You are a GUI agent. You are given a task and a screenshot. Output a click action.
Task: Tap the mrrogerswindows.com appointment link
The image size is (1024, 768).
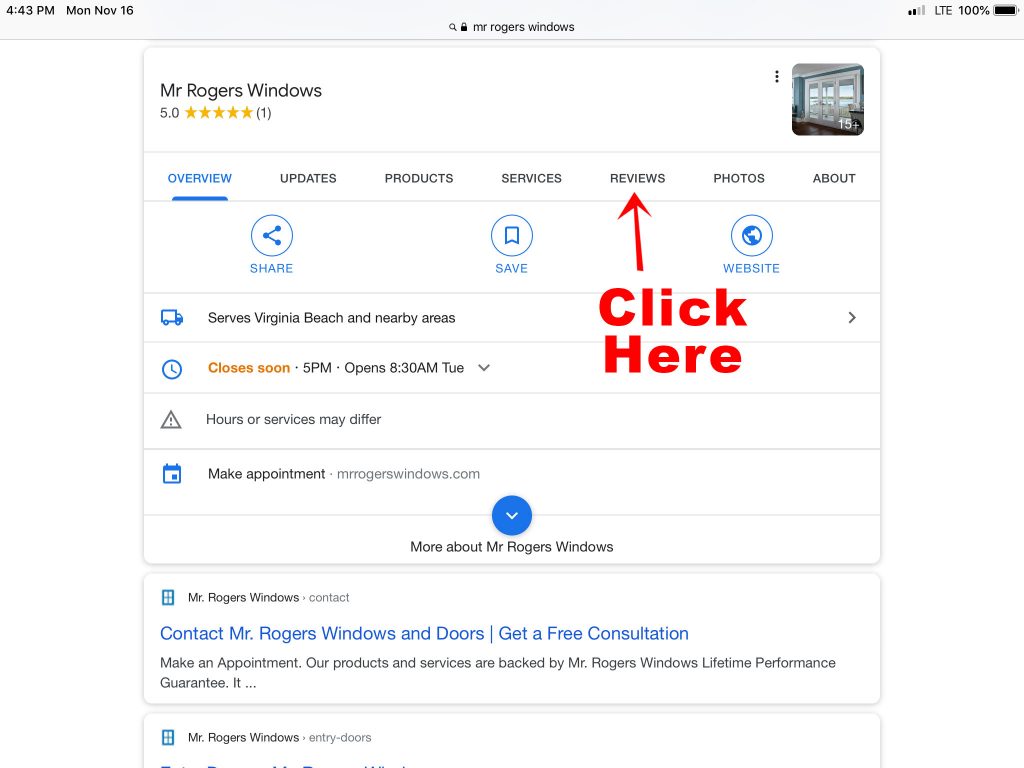coord(408,473)
